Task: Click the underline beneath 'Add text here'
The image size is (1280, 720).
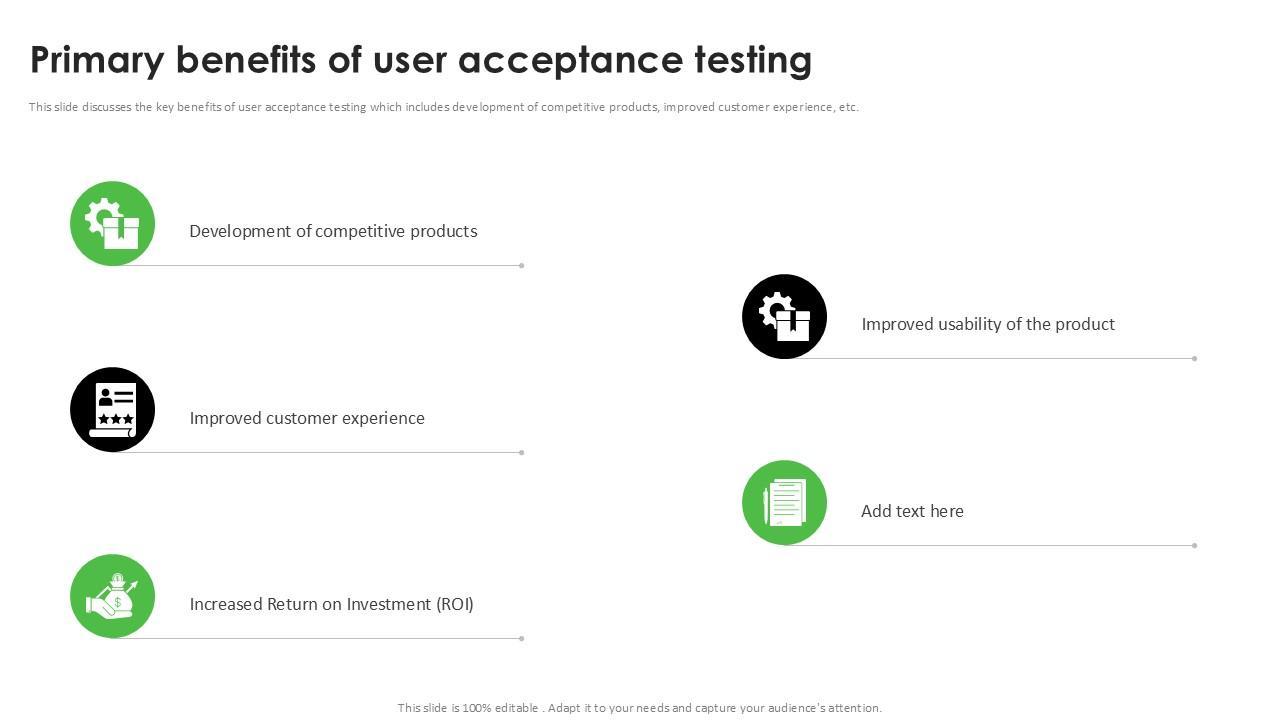Action: click(x=1000, y=546)
